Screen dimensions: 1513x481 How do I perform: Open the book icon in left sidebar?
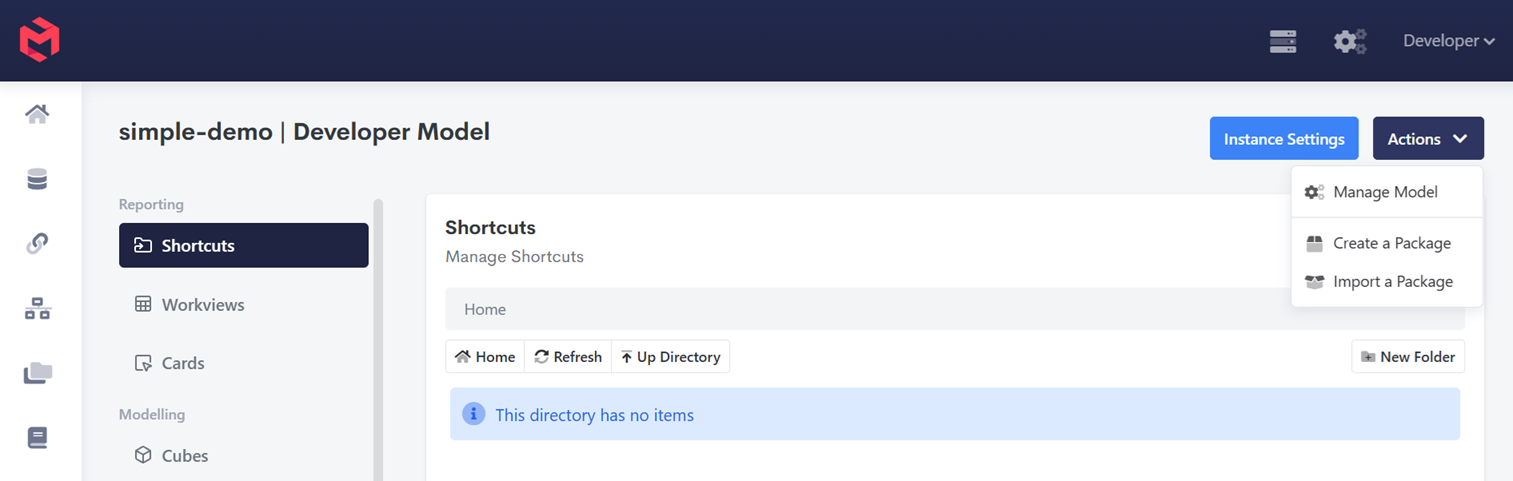[x=37, y=438]
